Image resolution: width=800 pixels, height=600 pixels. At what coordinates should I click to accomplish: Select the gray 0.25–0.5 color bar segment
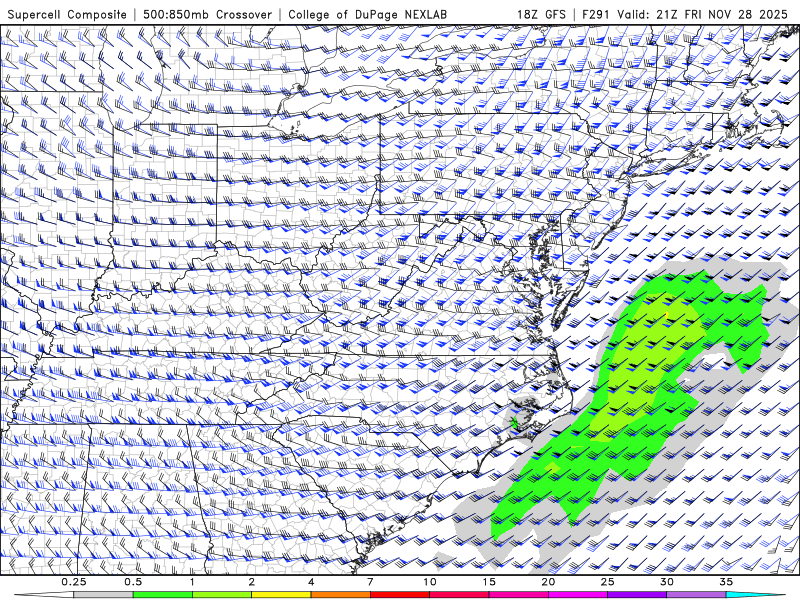coord(103,595)
